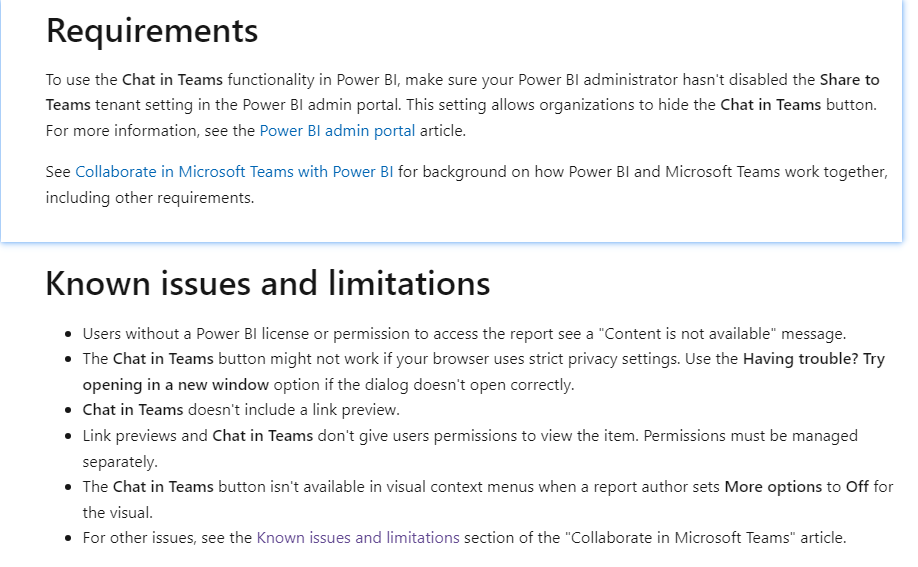The width and height of the screenshot is (918, 567).
Task: Follow the purple Known issues and limitations link
Action: pyautogui.click(x=358, y=538)
